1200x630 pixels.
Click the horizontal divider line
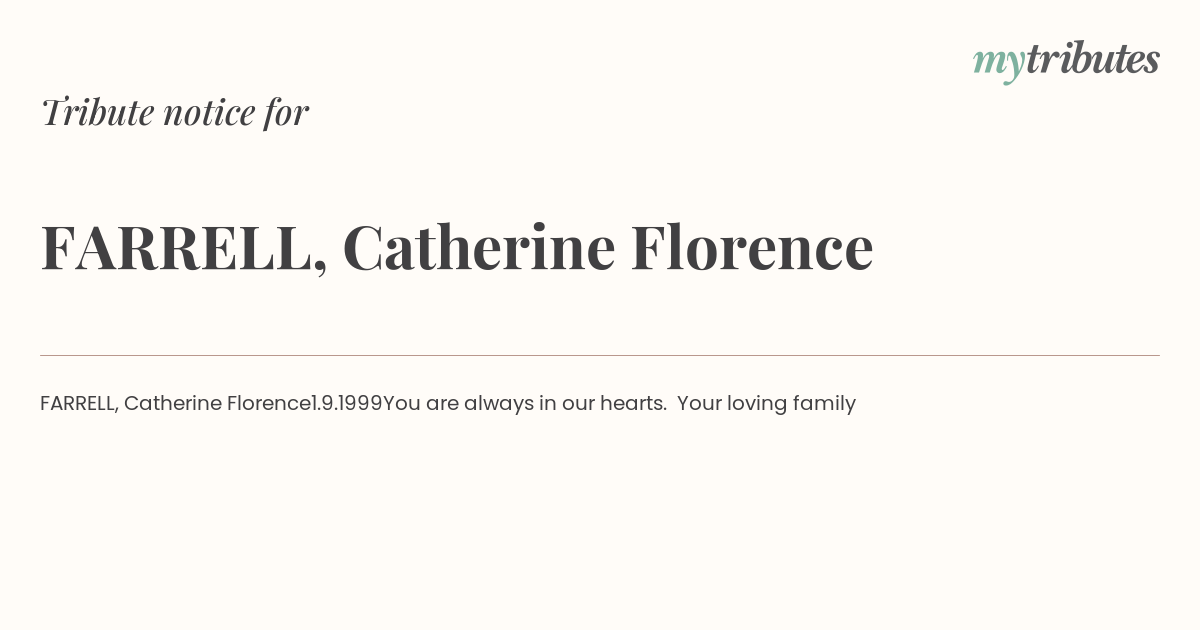600,355
